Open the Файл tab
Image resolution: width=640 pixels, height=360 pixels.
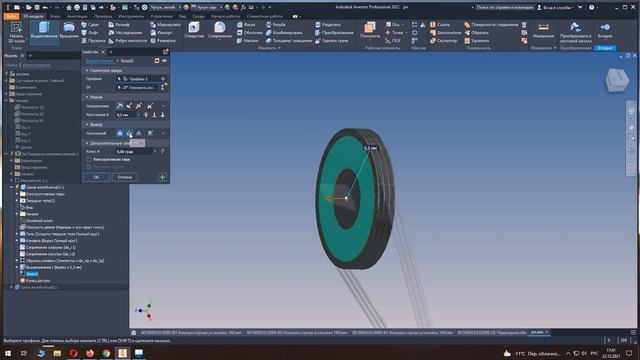11,16
